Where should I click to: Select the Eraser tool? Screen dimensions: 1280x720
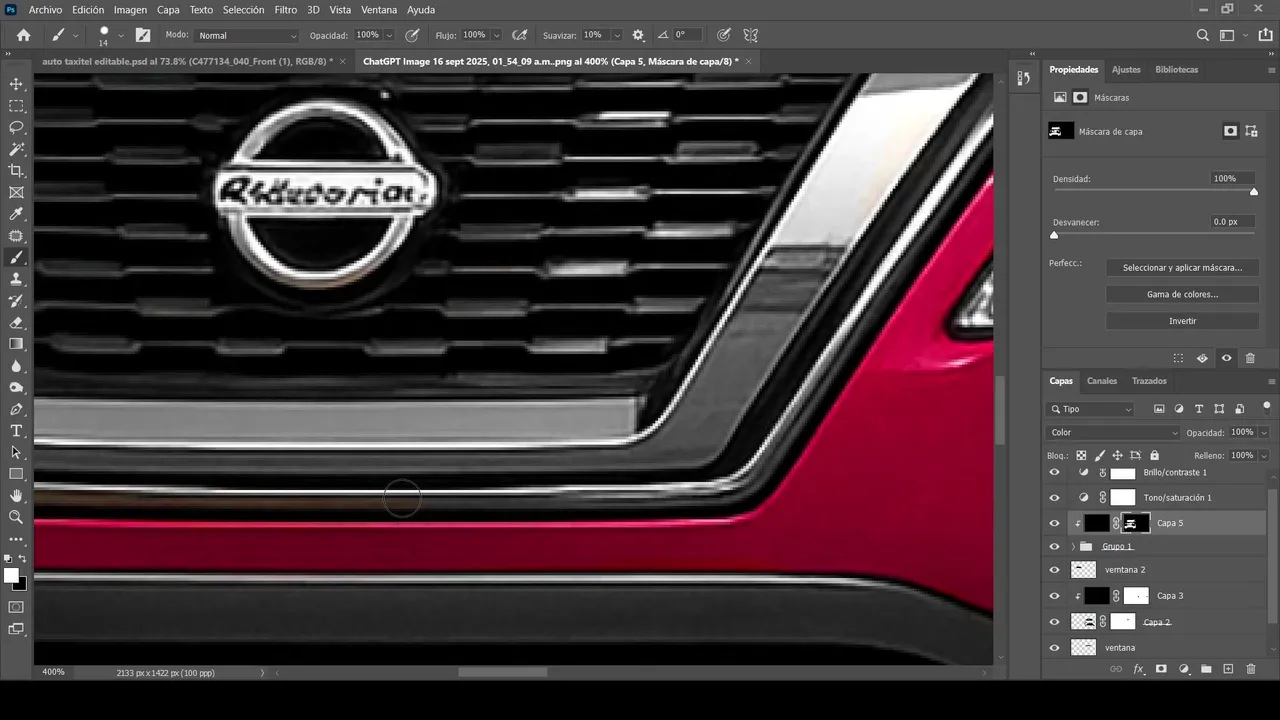(16, 323)
